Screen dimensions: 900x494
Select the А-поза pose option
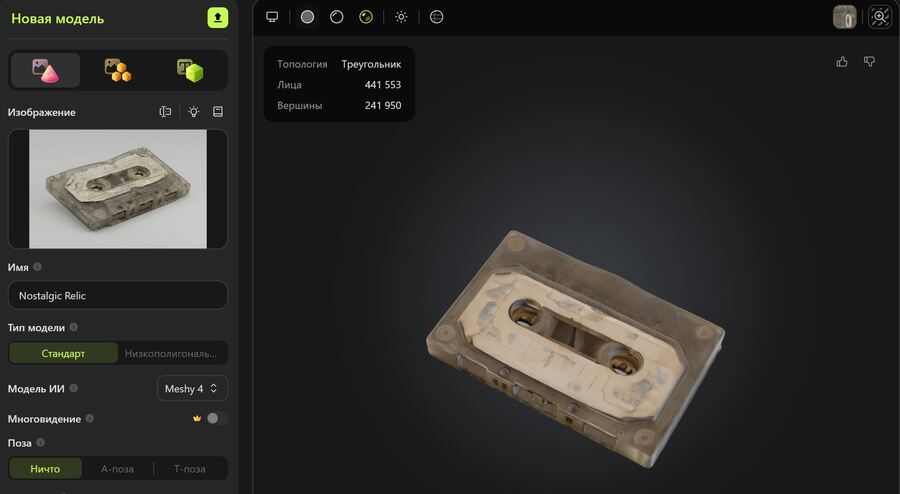(118, 469)
